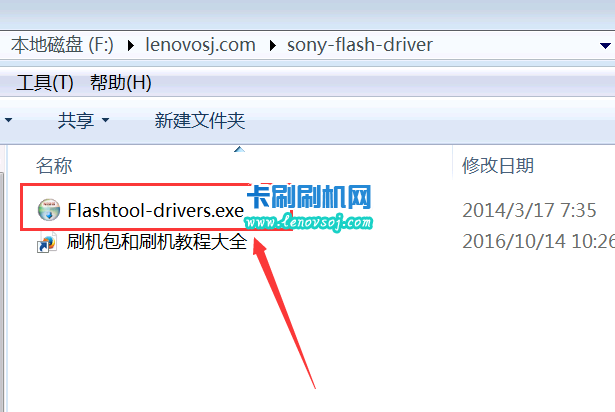Expand arrow after lenovosj.com breadcrumb

pos(273,46)
